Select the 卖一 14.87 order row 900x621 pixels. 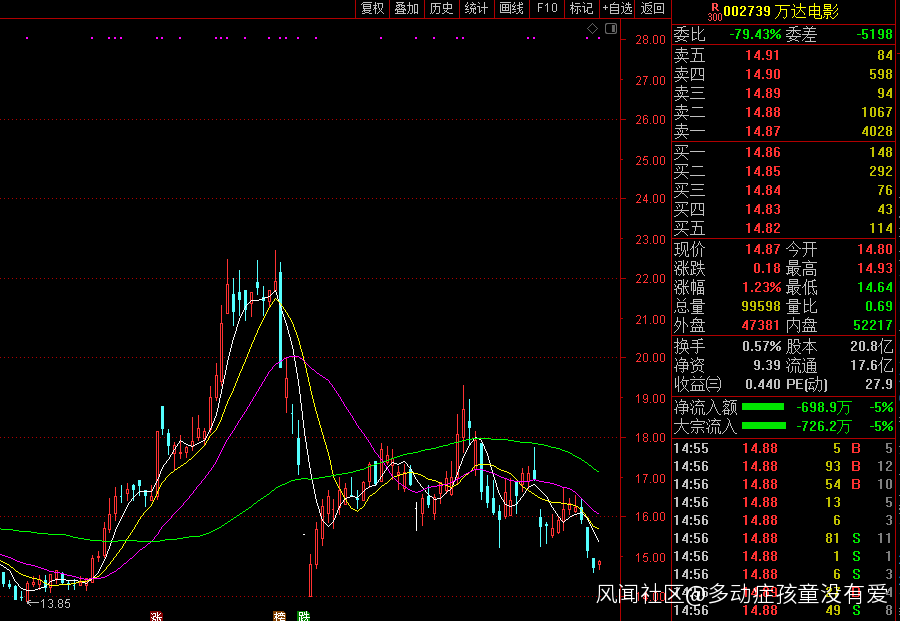pos(783,131)
